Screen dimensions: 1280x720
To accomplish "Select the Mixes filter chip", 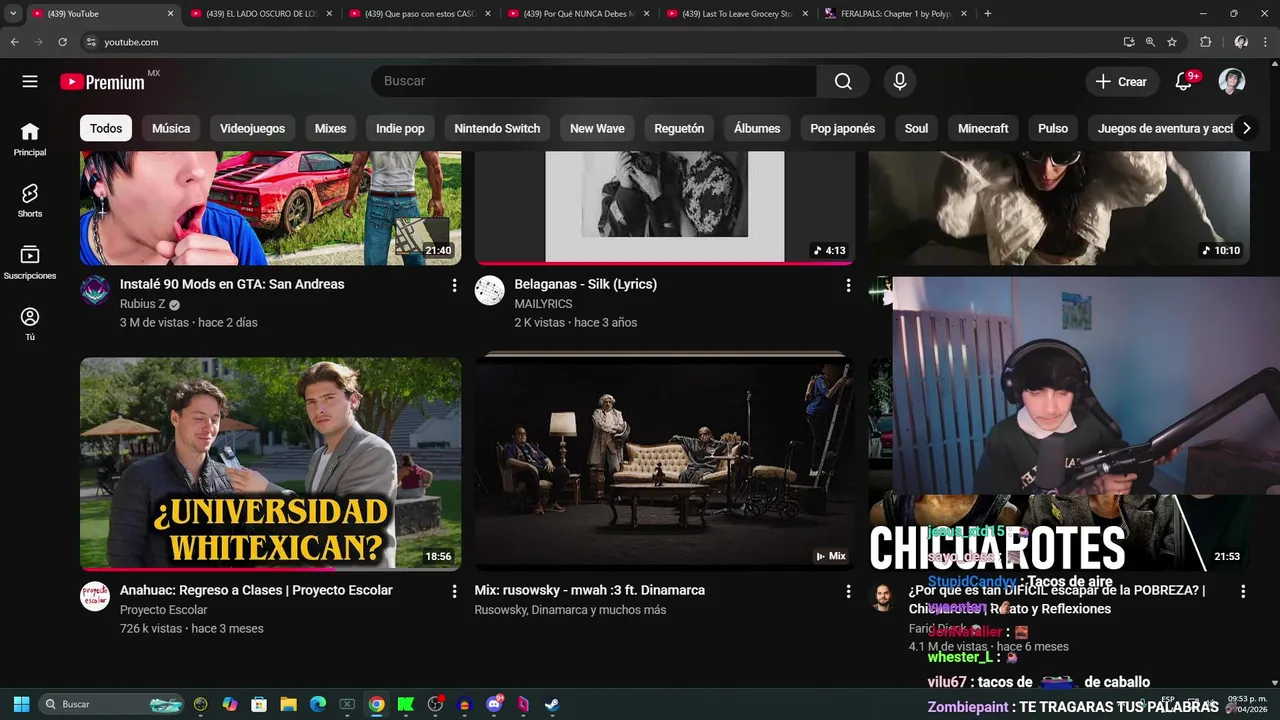I will pos(330,128).
